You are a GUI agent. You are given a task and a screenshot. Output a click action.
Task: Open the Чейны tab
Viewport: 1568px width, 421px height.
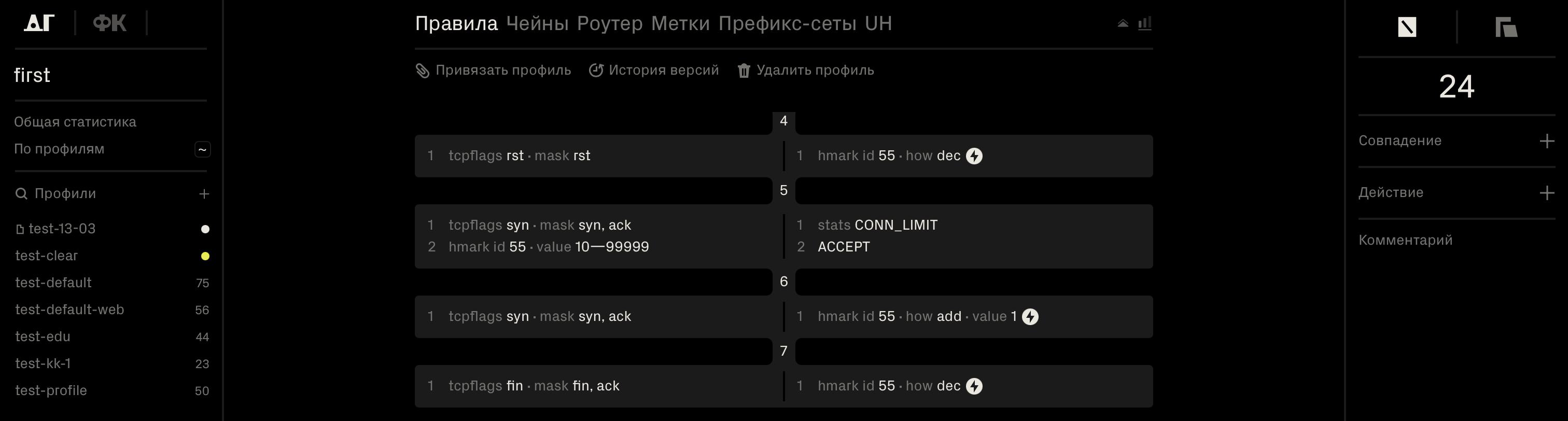[x=537, y=24]
